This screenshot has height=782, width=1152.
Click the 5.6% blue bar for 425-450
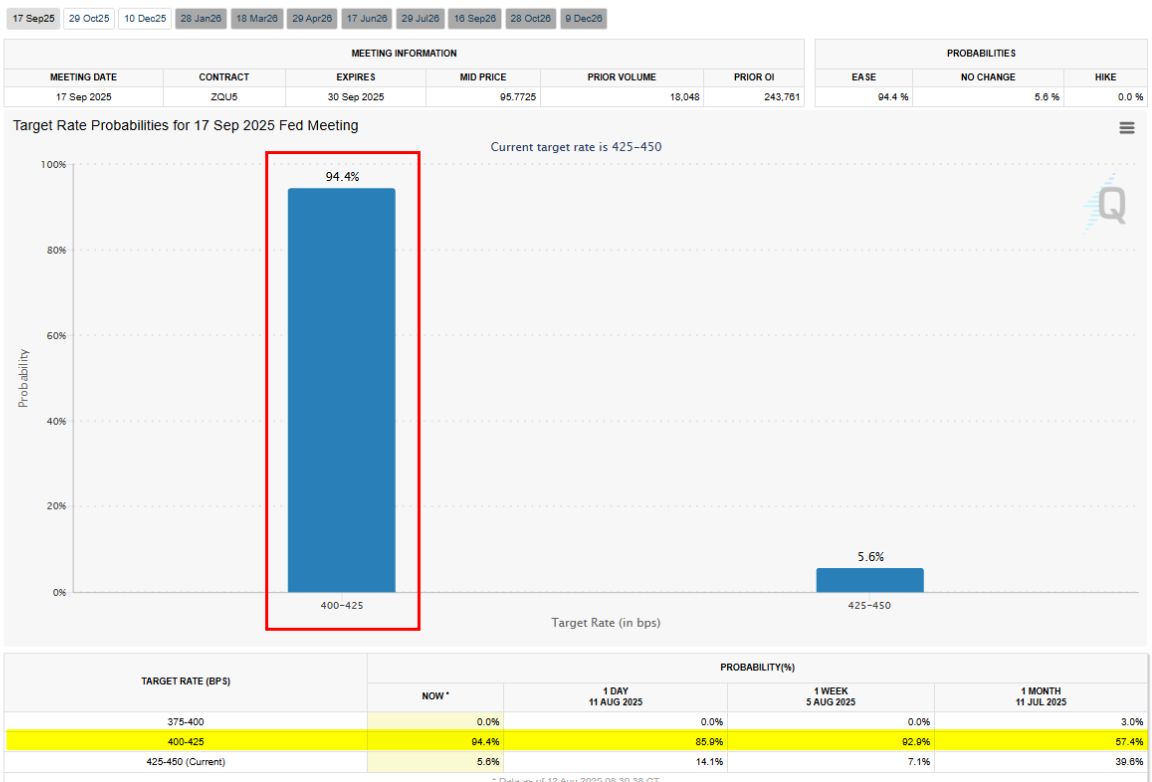point(869,580)
